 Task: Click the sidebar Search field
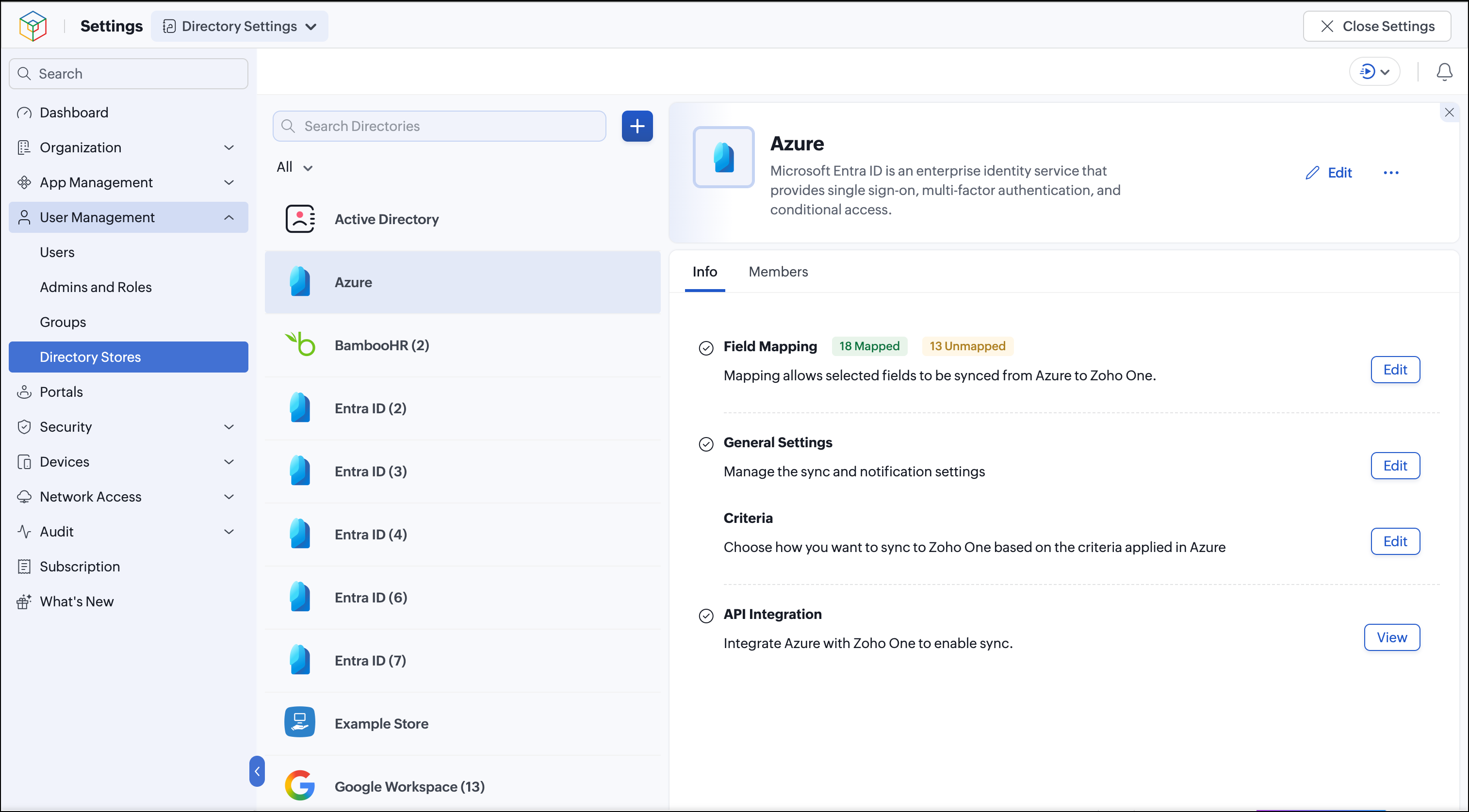(128, 74)
